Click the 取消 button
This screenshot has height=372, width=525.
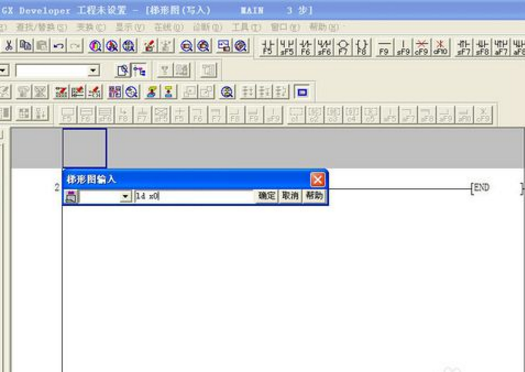coord(290,196)
